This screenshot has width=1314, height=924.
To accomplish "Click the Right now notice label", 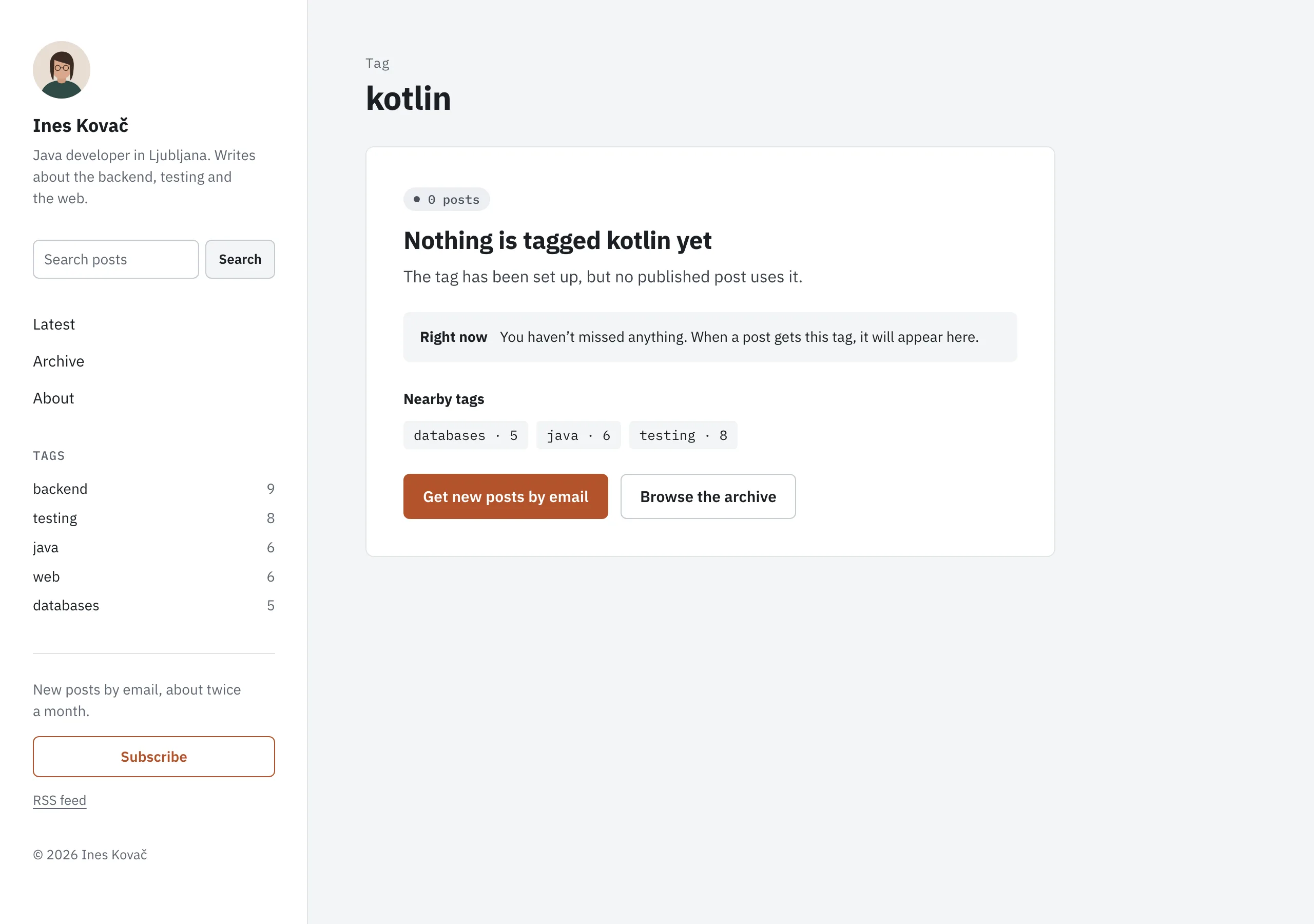I will coord(453,337).
